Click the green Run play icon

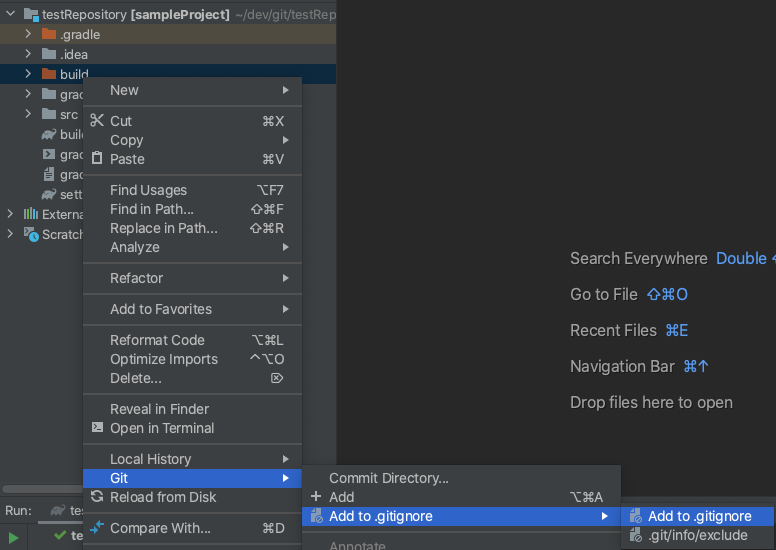coord(14,537)
